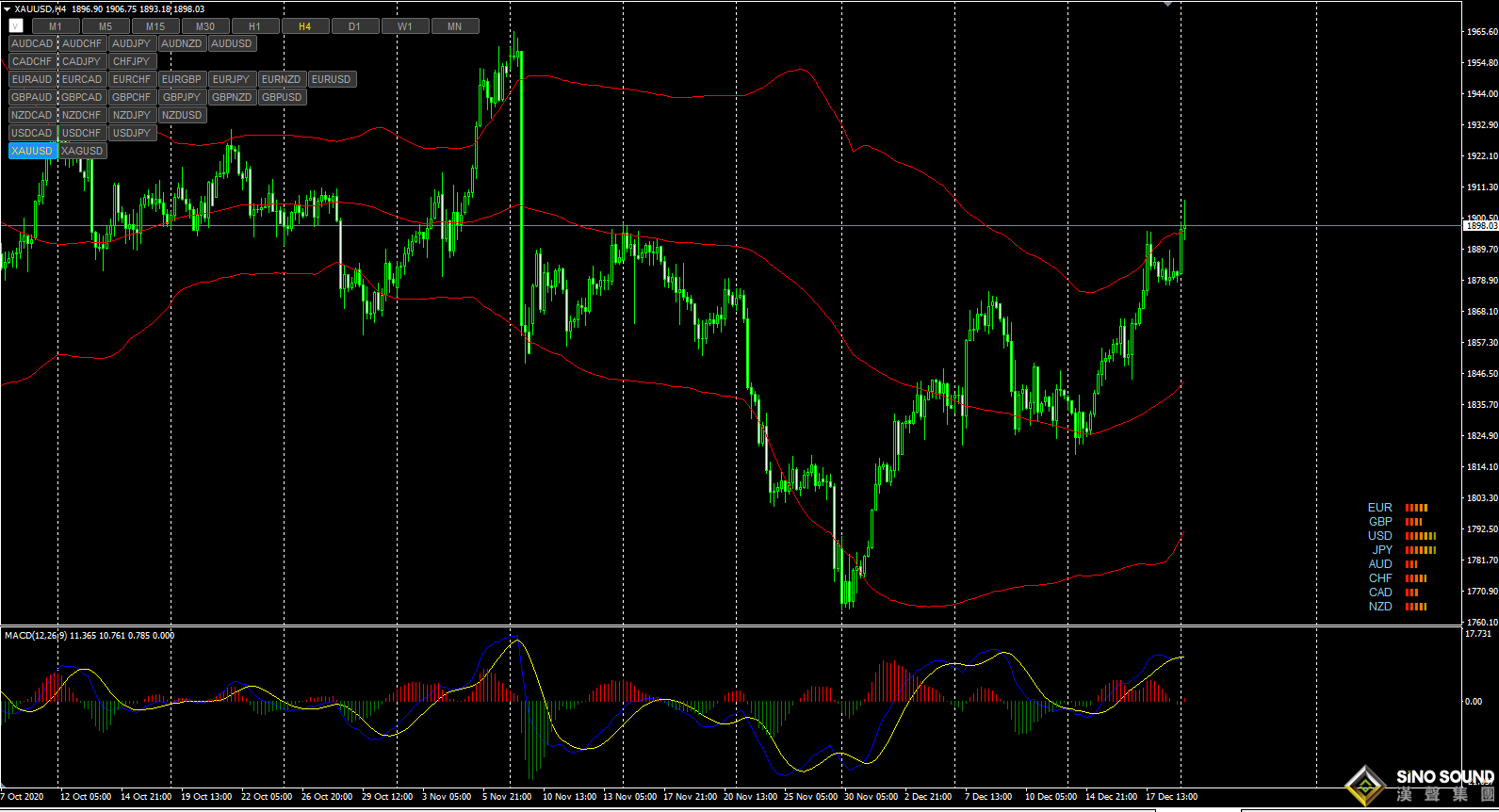Select the MN monthly timeframe
Viewport: 1499px width, 812px height.
(x=454, y=26)
